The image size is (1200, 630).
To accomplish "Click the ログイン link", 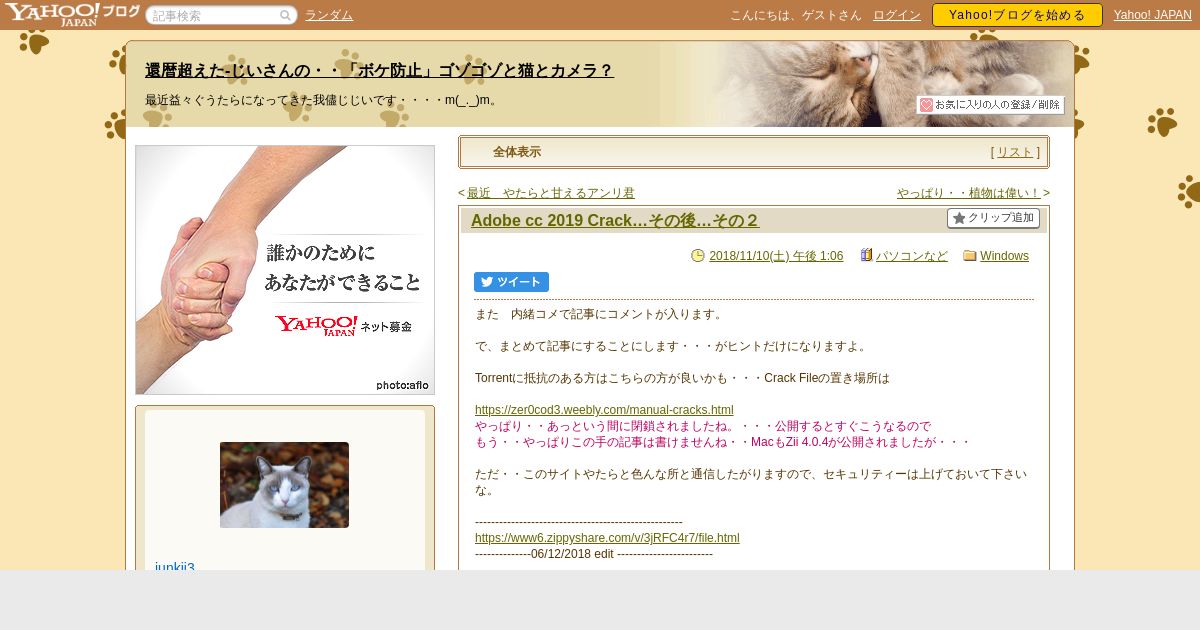I will point(897,15).
